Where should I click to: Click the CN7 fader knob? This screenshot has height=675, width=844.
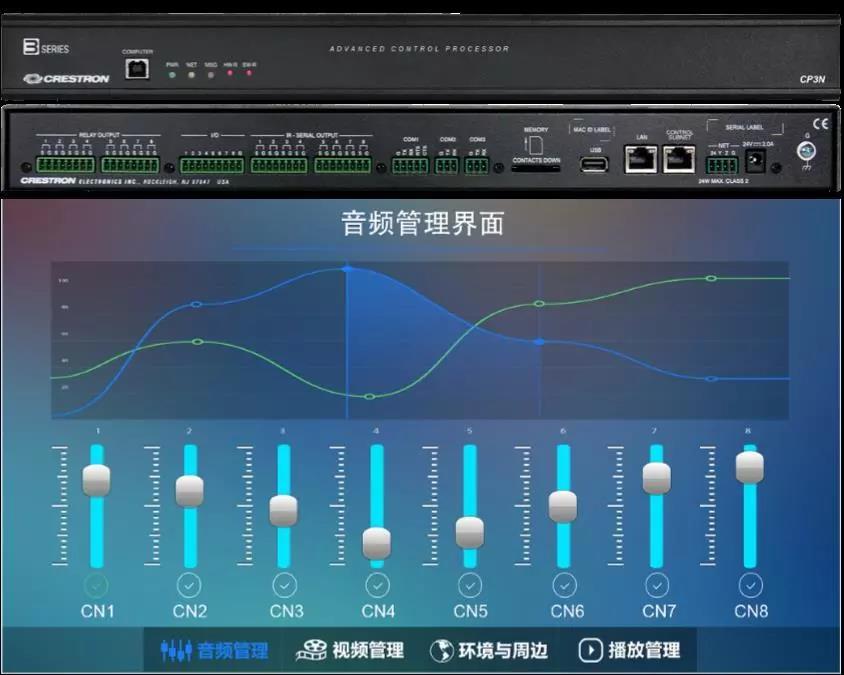(657, 478)
